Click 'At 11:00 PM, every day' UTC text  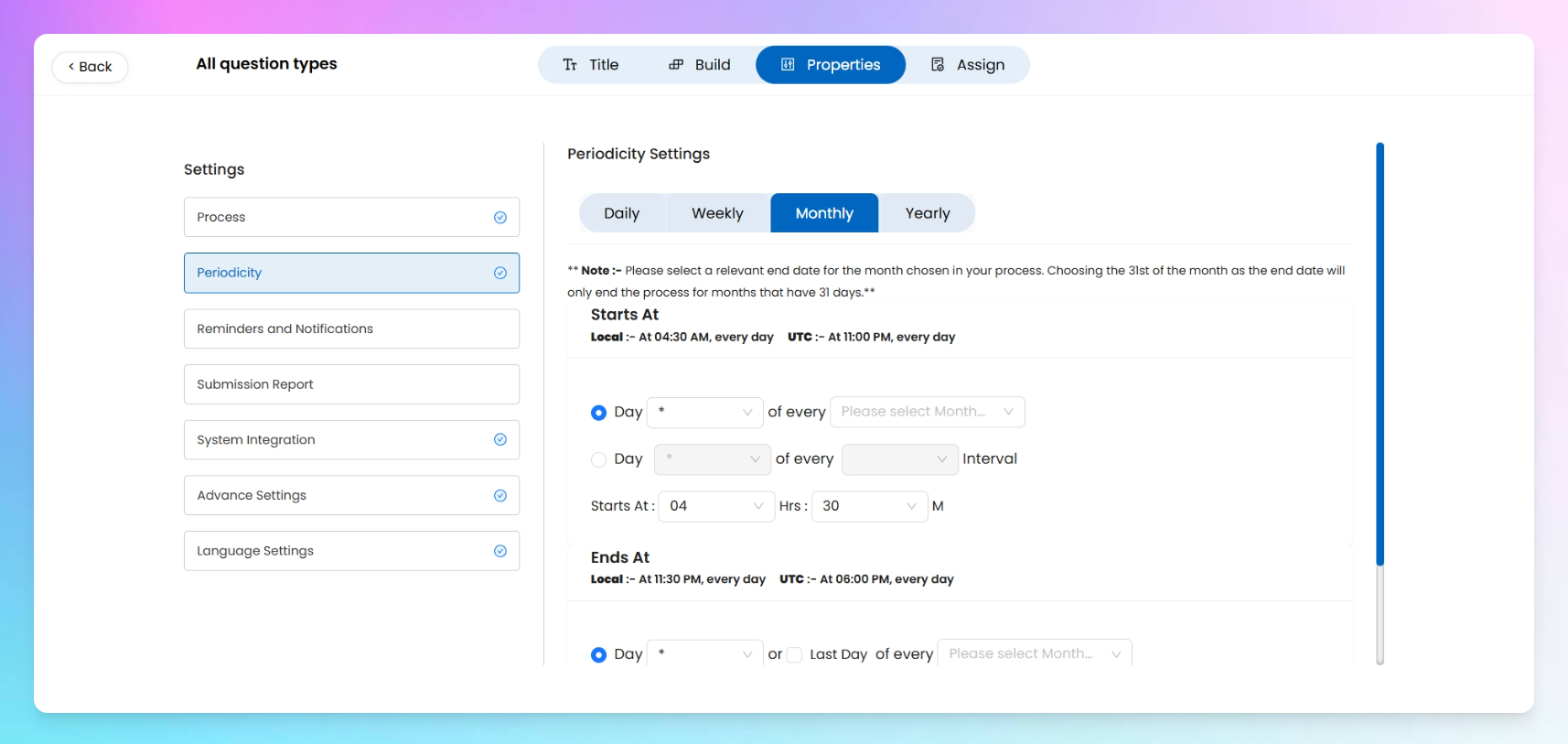click(x=891, y=337)
